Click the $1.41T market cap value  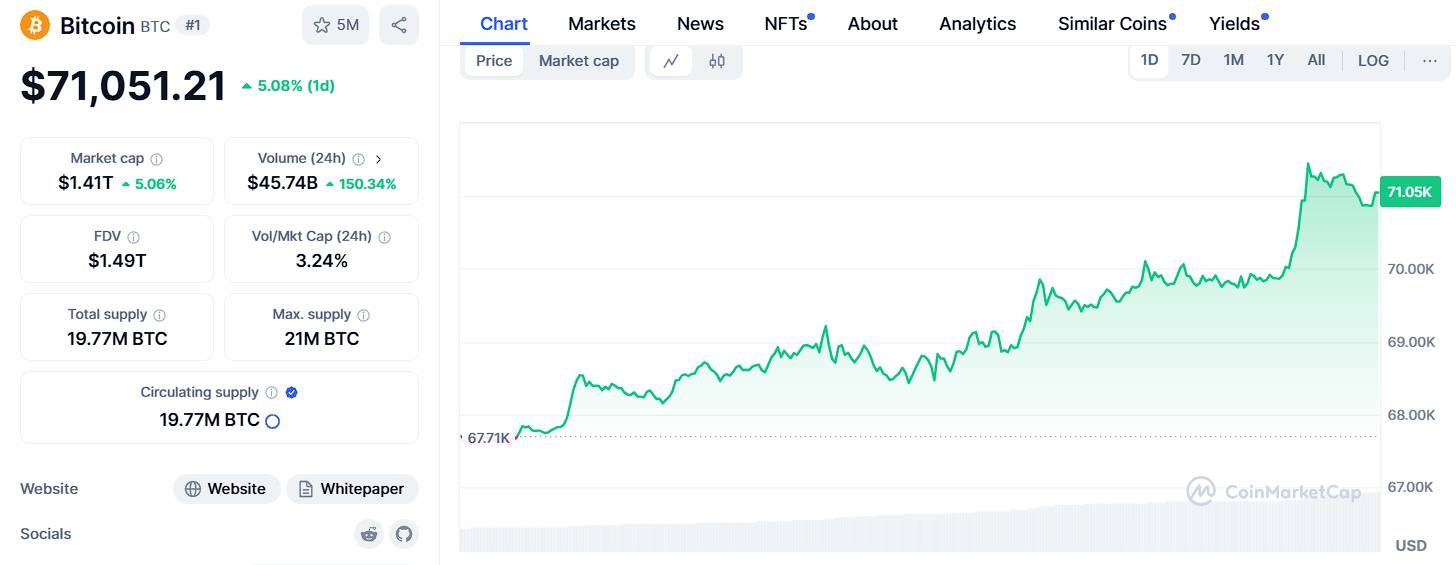(86, 183)
